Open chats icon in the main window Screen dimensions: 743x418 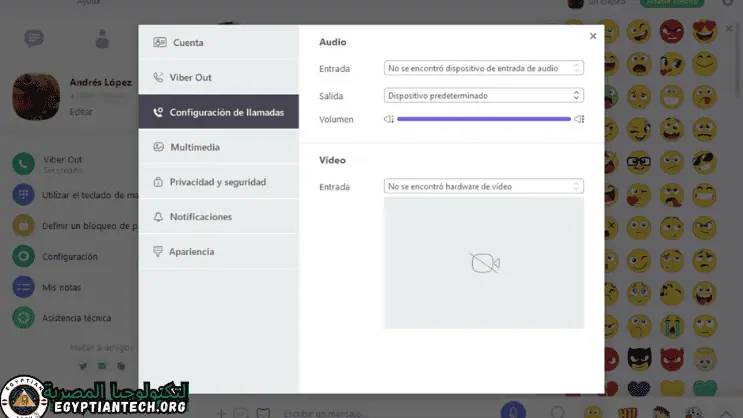click(34, 38)
